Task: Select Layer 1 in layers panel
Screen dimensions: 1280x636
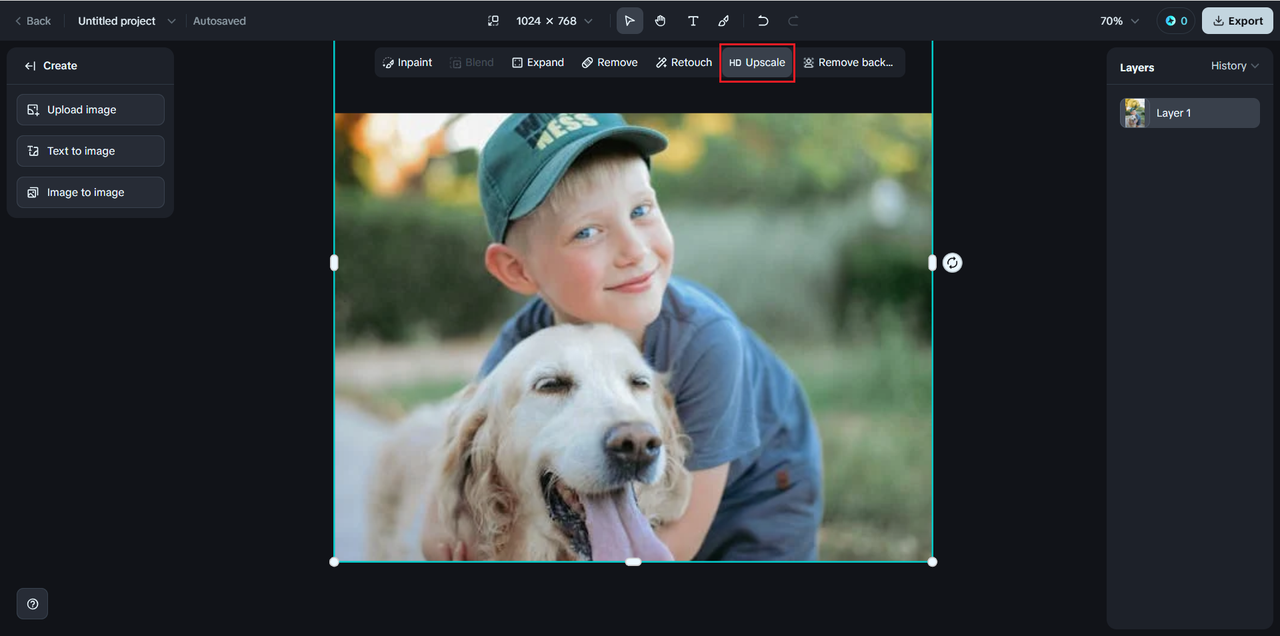Action: click(1190, 113)
